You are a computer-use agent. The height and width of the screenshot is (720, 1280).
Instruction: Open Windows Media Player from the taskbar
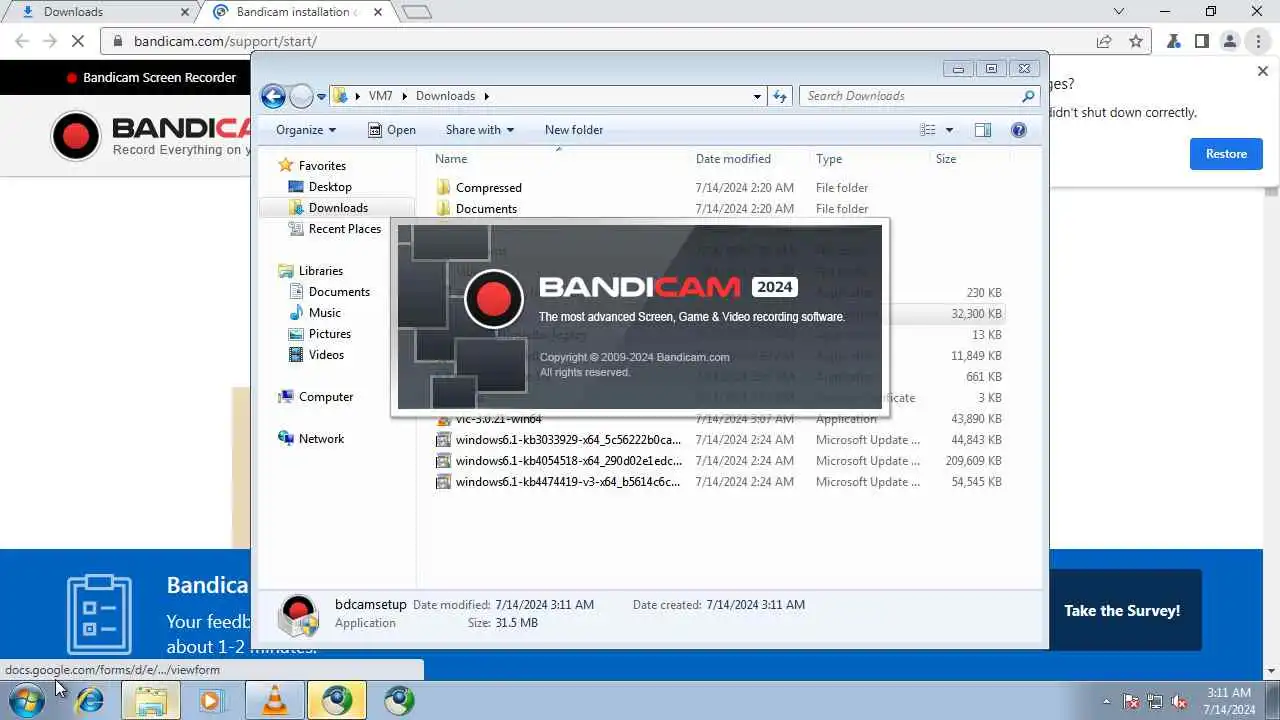[213, 700]
